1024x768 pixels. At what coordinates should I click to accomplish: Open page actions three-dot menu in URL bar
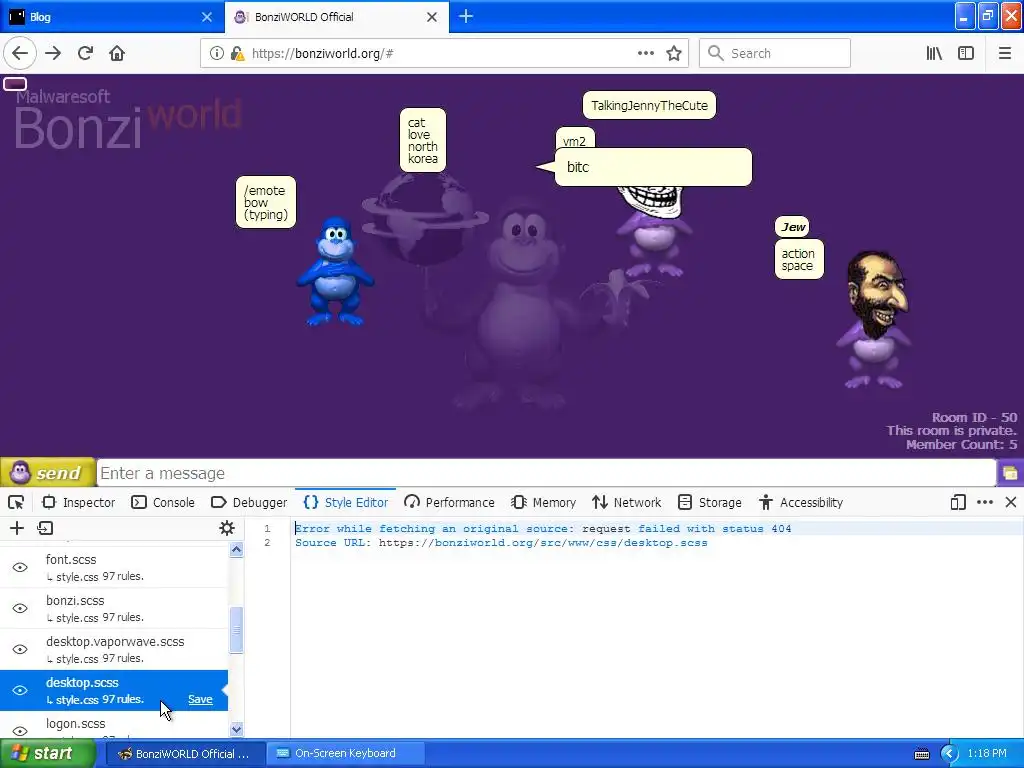(646, 54)
